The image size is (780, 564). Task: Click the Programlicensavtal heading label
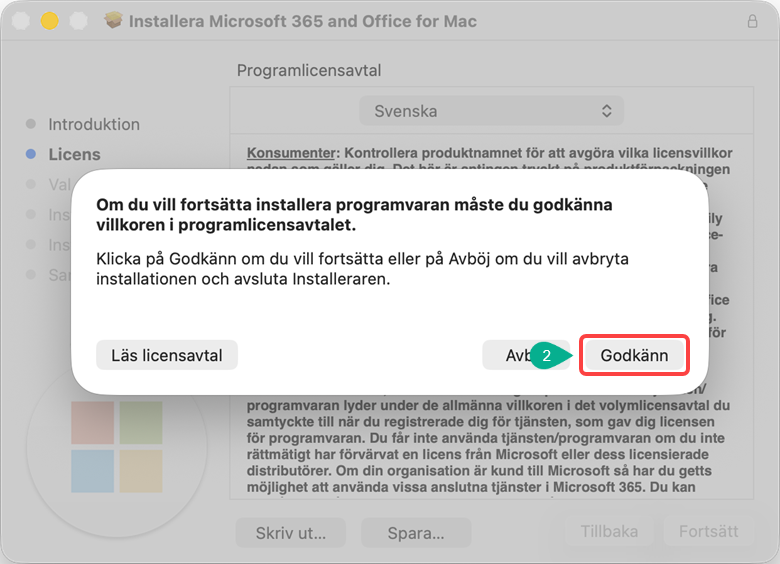point(309,71)
